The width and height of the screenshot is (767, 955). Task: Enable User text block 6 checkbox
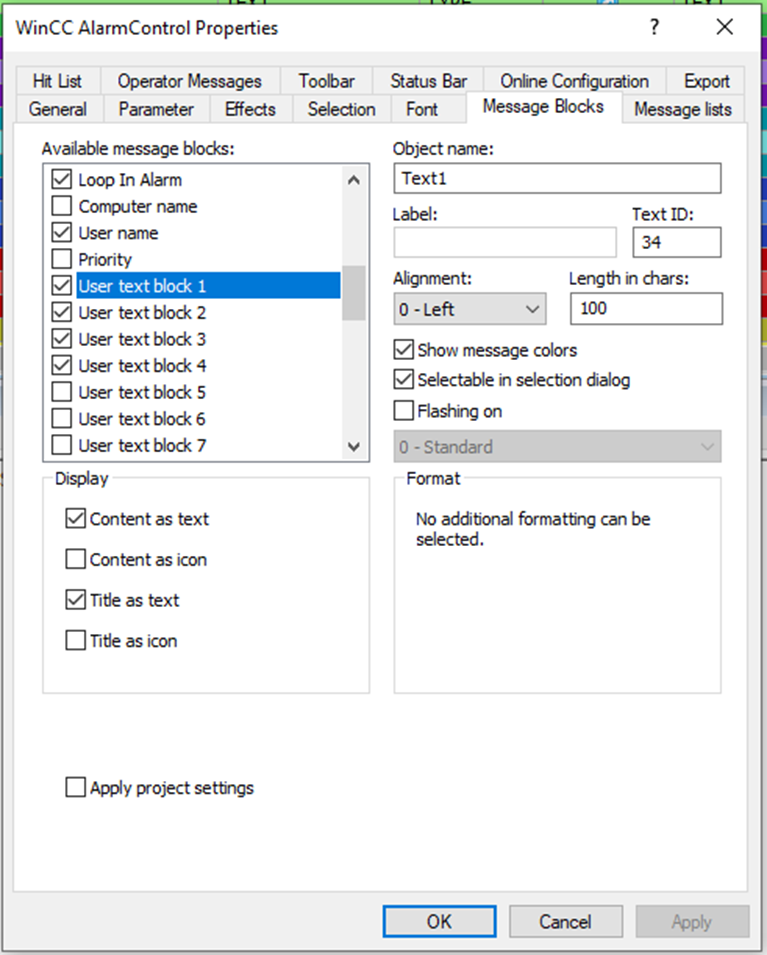pos(62,419)
